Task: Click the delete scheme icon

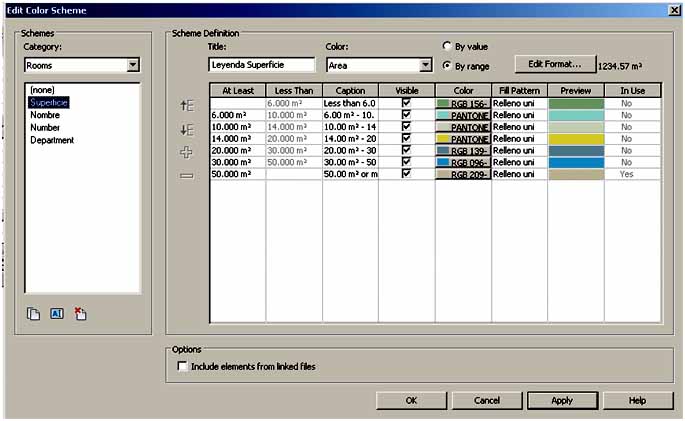Action: click(80, 314)
